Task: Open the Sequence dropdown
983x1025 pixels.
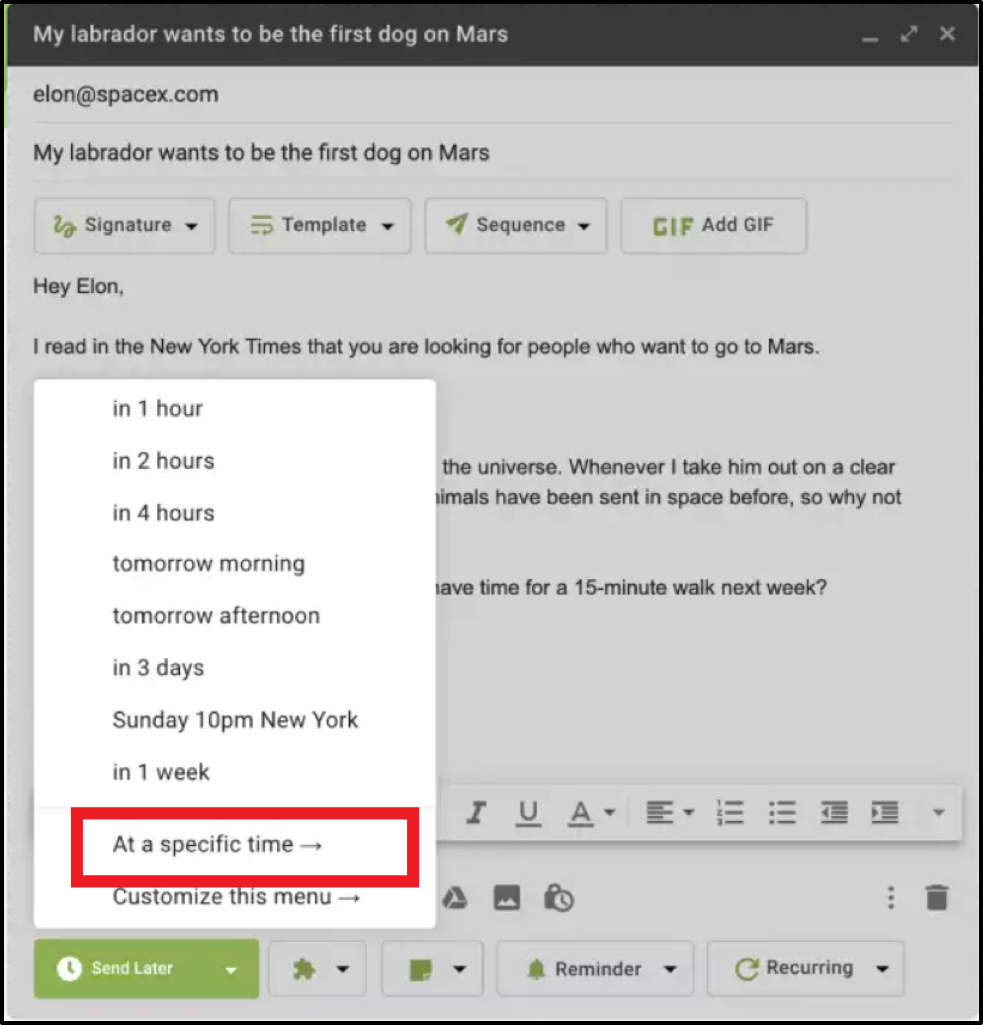Action: (516, 226)
